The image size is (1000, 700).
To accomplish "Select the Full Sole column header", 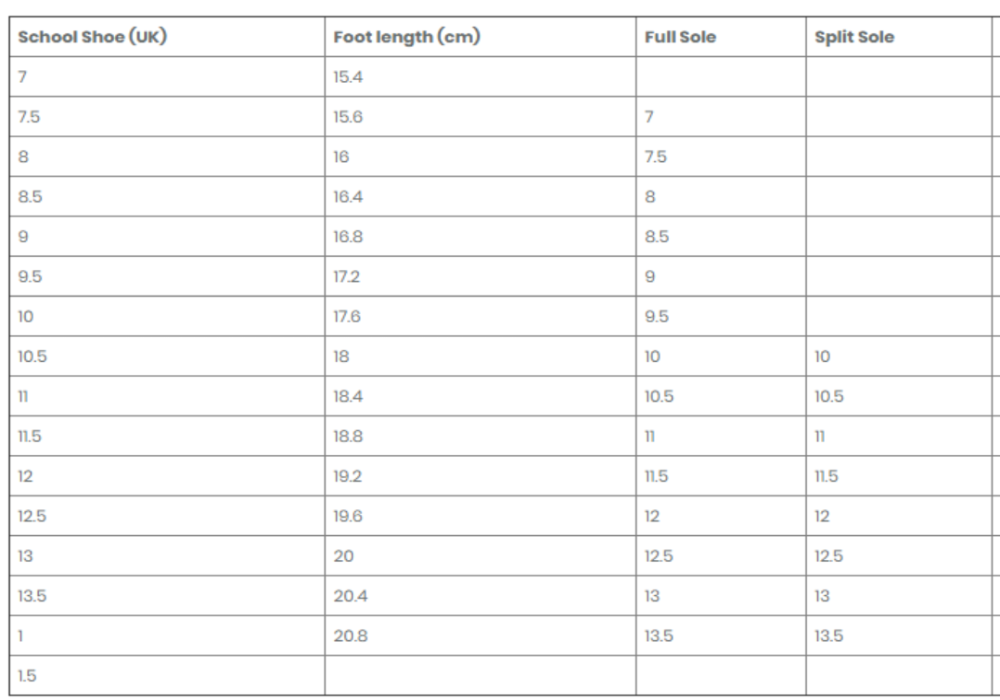I will tap(680, 37).
